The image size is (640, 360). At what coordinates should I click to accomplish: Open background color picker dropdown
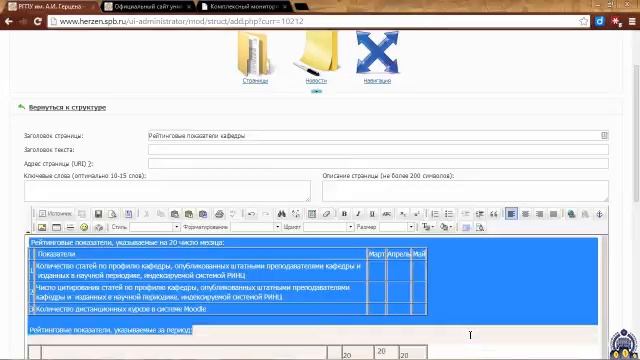(446, 227)
